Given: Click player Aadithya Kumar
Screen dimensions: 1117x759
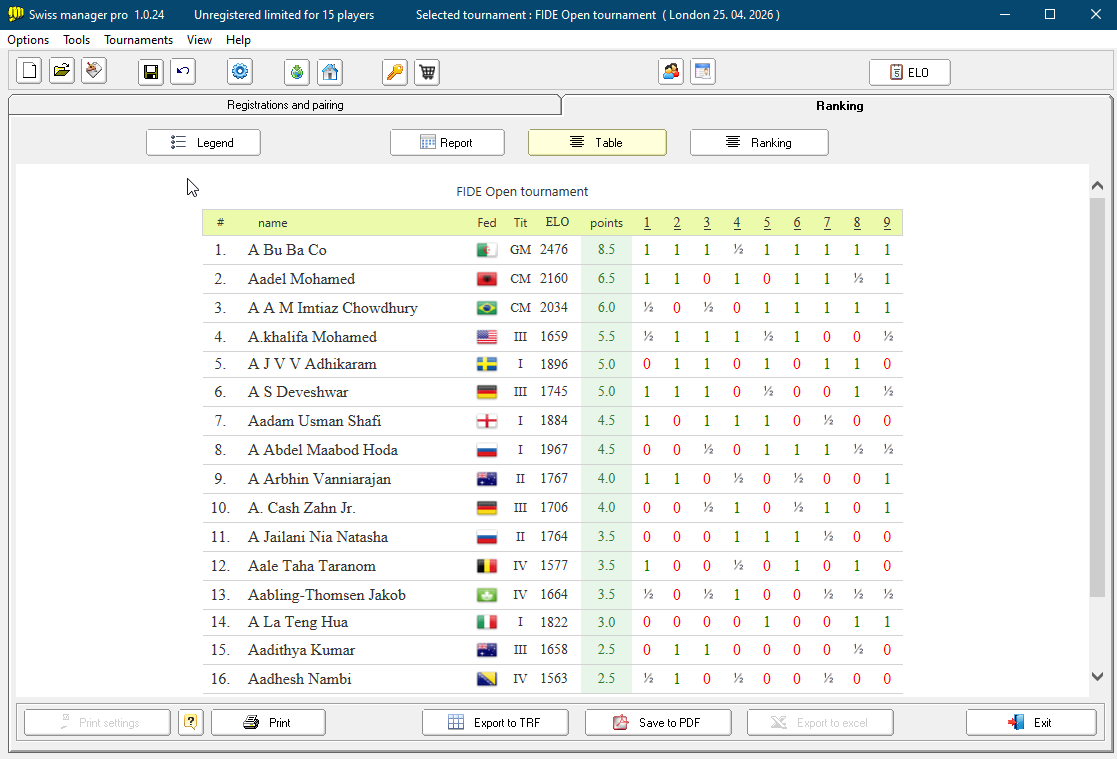Looking at the screenshot, I should click(x=301, y=650).
